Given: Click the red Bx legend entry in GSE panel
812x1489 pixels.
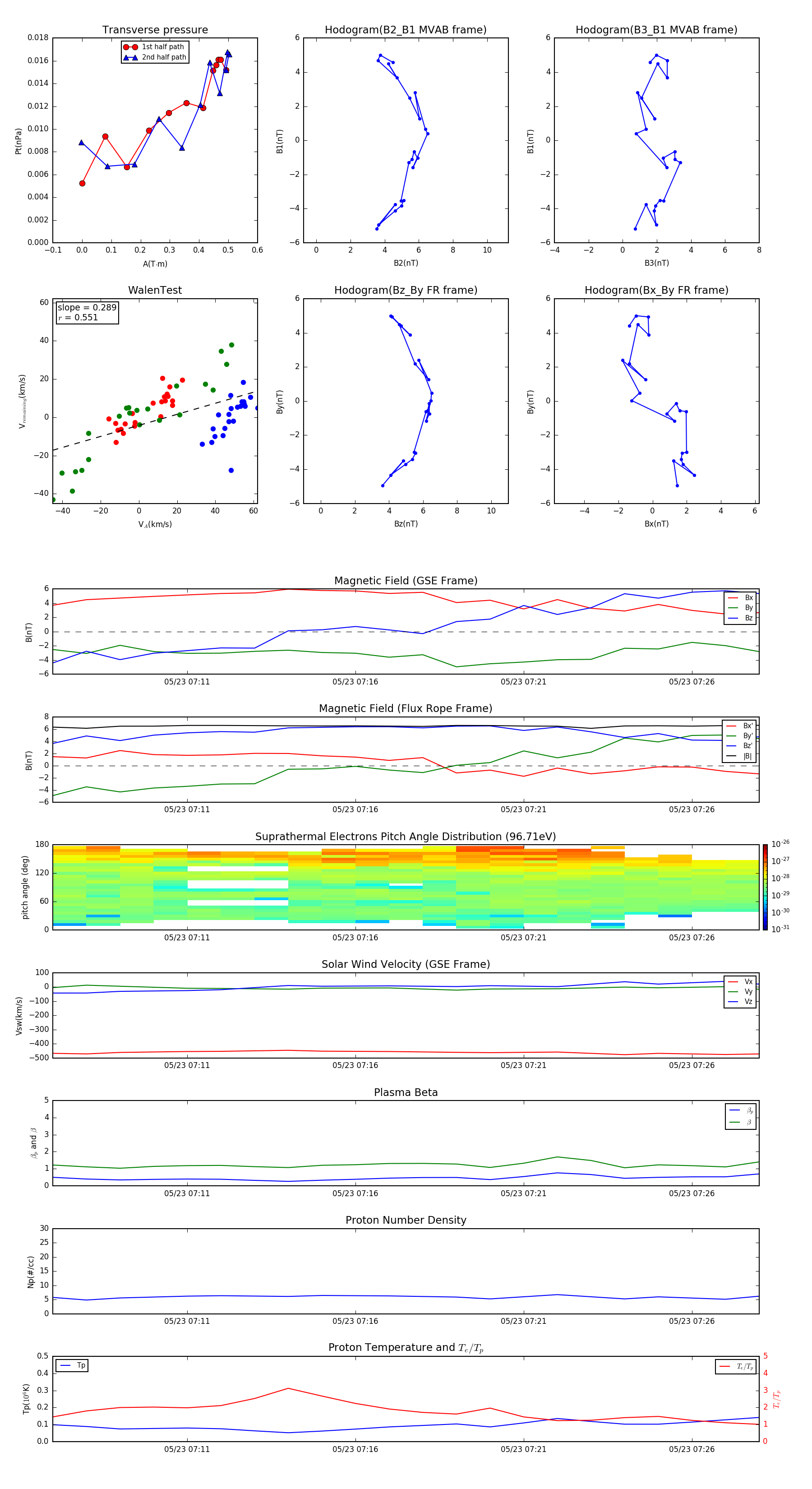Looking at the screenshot, I should click(x=740, y=598).
